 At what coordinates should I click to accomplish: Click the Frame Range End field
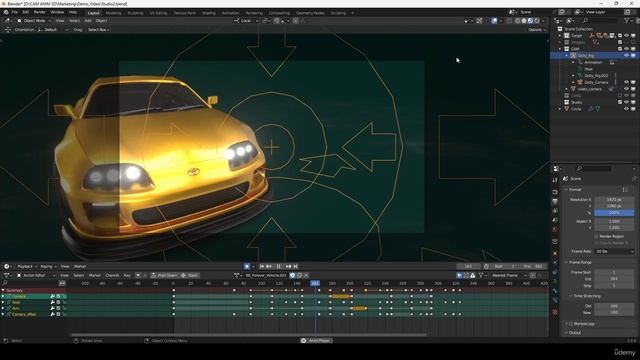614,279
